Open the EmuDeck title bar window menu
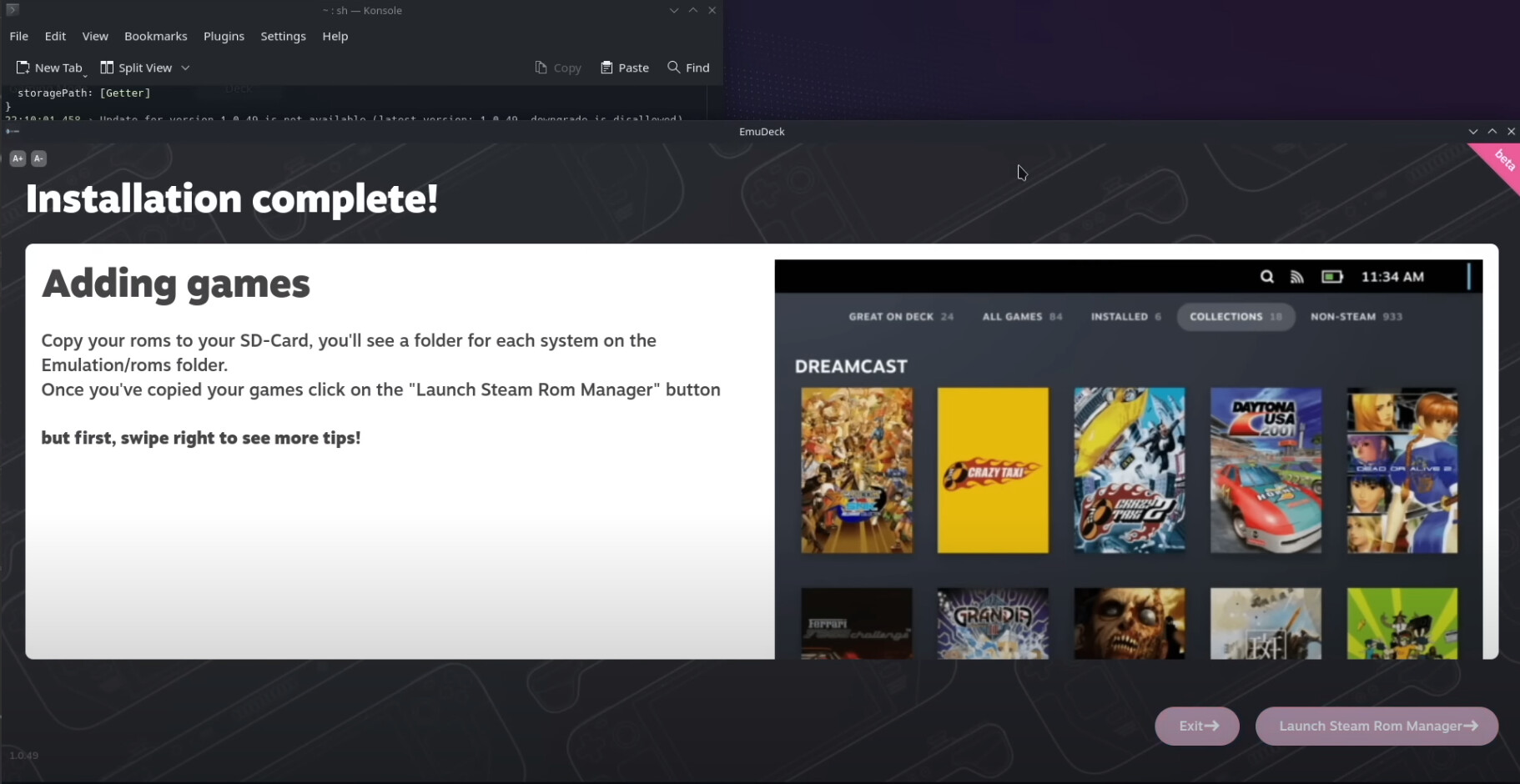This screenshot has height=784, width=1520. [12, 131]
